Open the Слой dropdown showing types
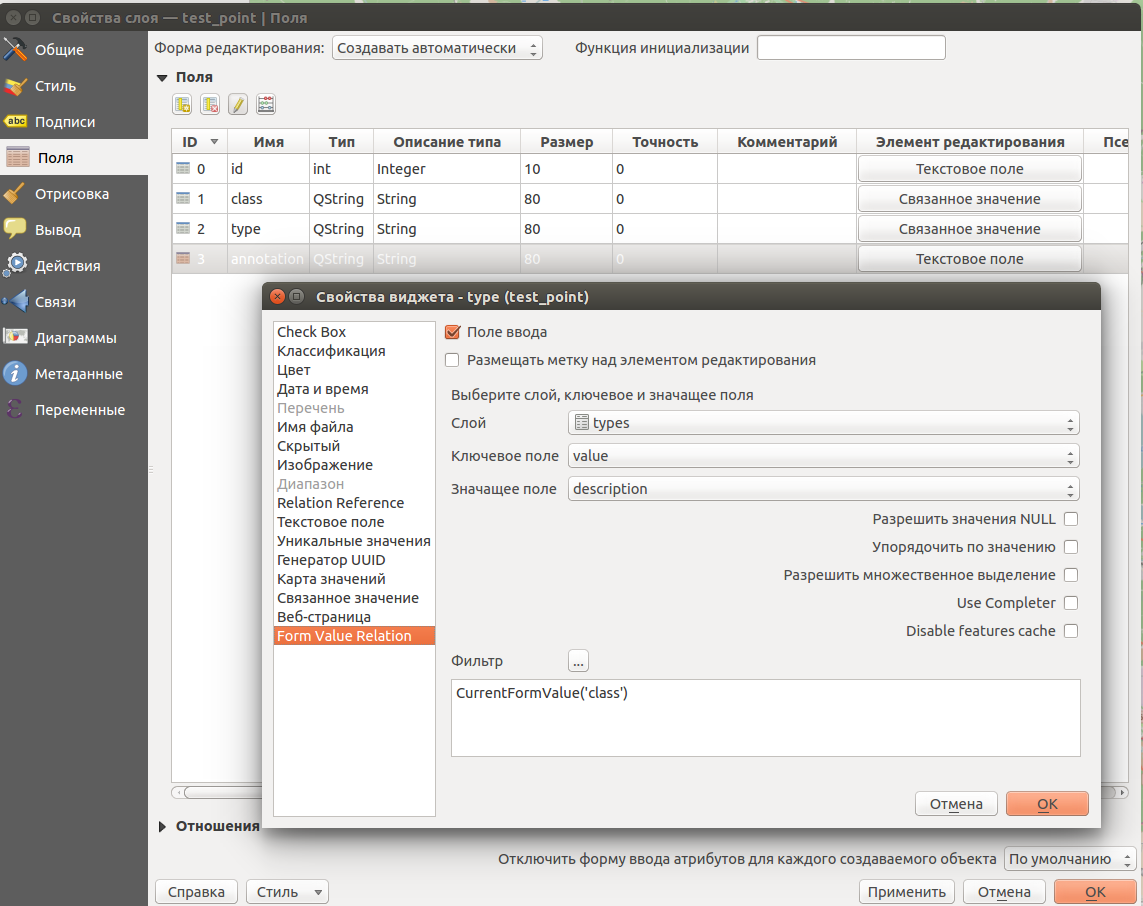The image size is (1143, 906). [x=823, y=423]
